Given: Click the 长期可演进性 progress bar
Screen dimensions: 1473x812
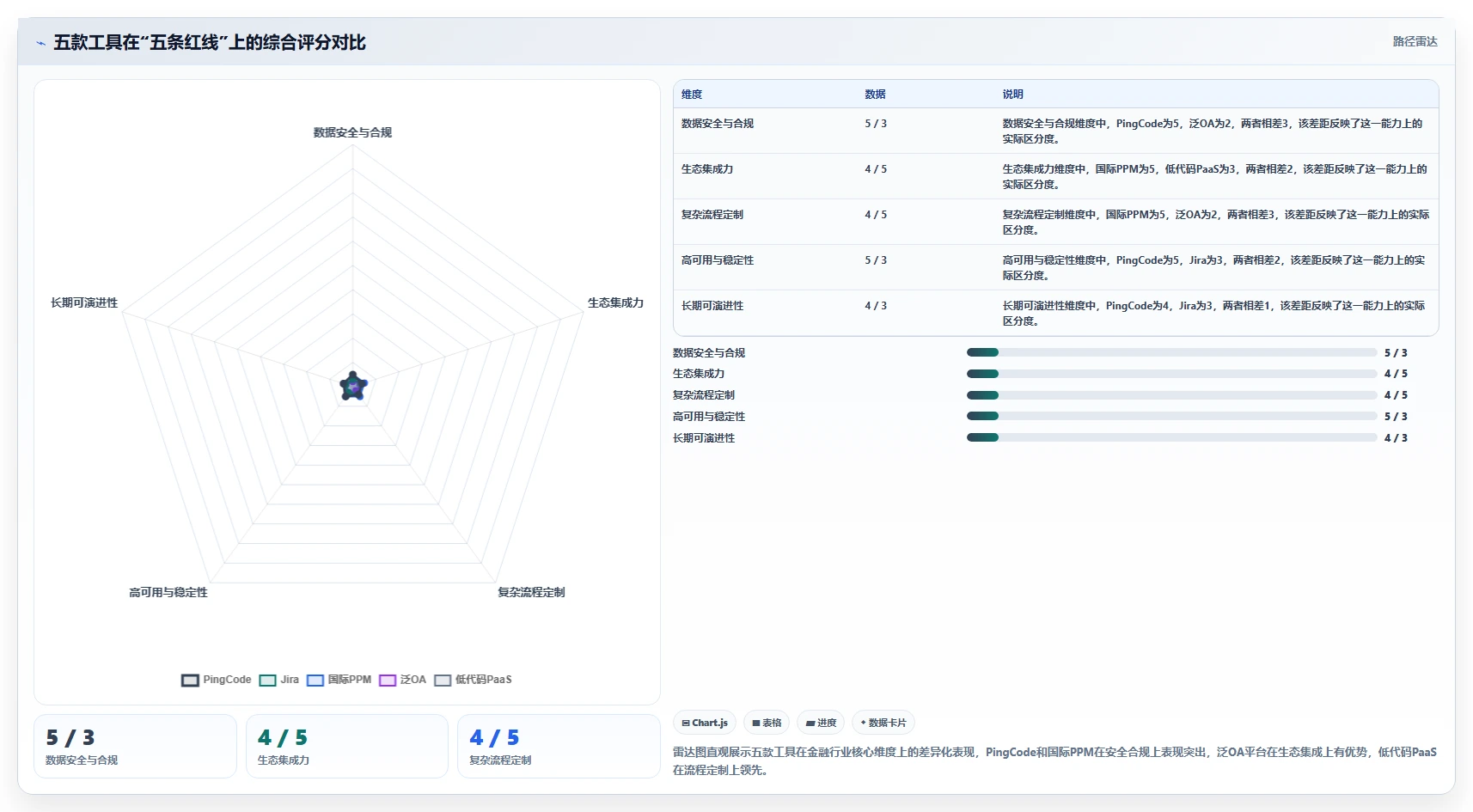Looking at the screenshot, I should click(x=1171, y=437).
